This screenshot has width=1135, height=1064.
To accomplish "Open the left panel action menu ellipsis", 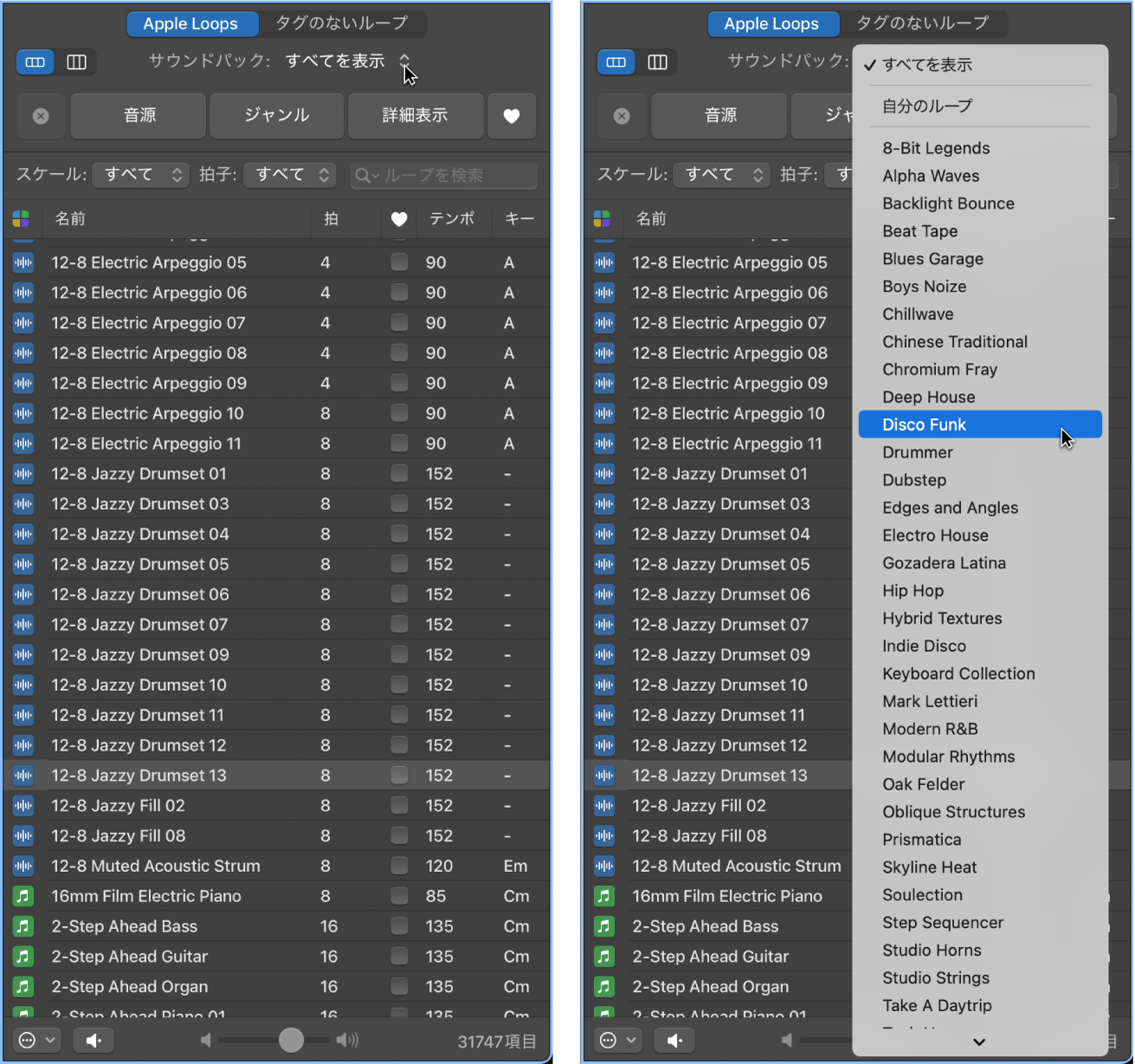I will click(36, 1040).
